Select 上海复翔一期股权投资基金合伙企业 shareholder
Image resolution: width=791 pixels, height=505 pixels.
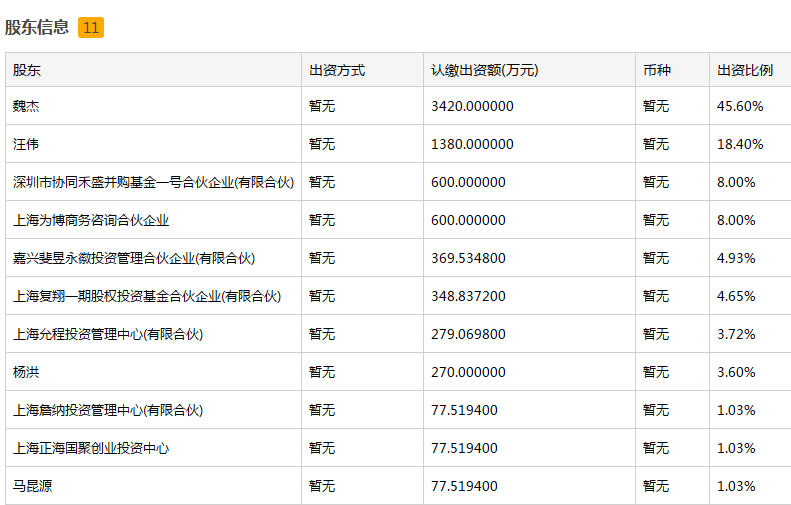coord(147,296)
